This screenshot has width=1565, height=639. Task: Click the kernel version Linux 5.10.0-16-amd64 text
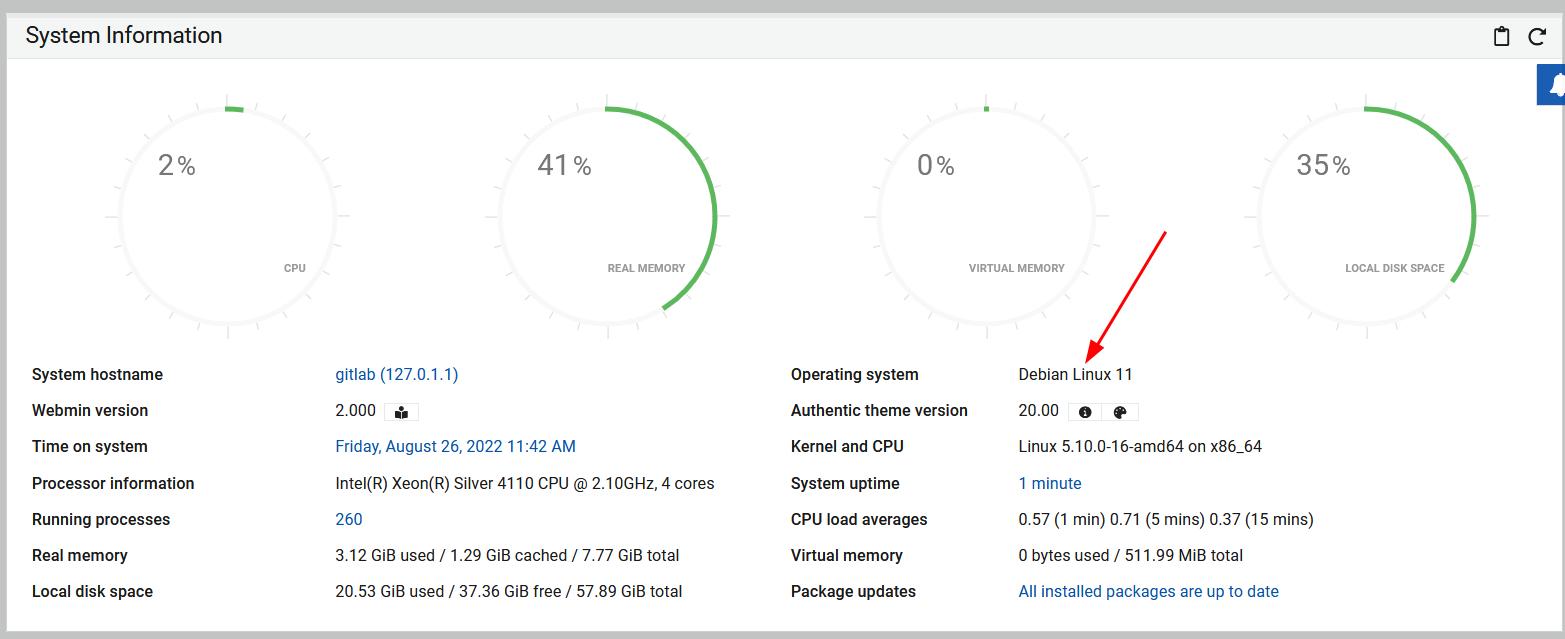[1139, 446]
